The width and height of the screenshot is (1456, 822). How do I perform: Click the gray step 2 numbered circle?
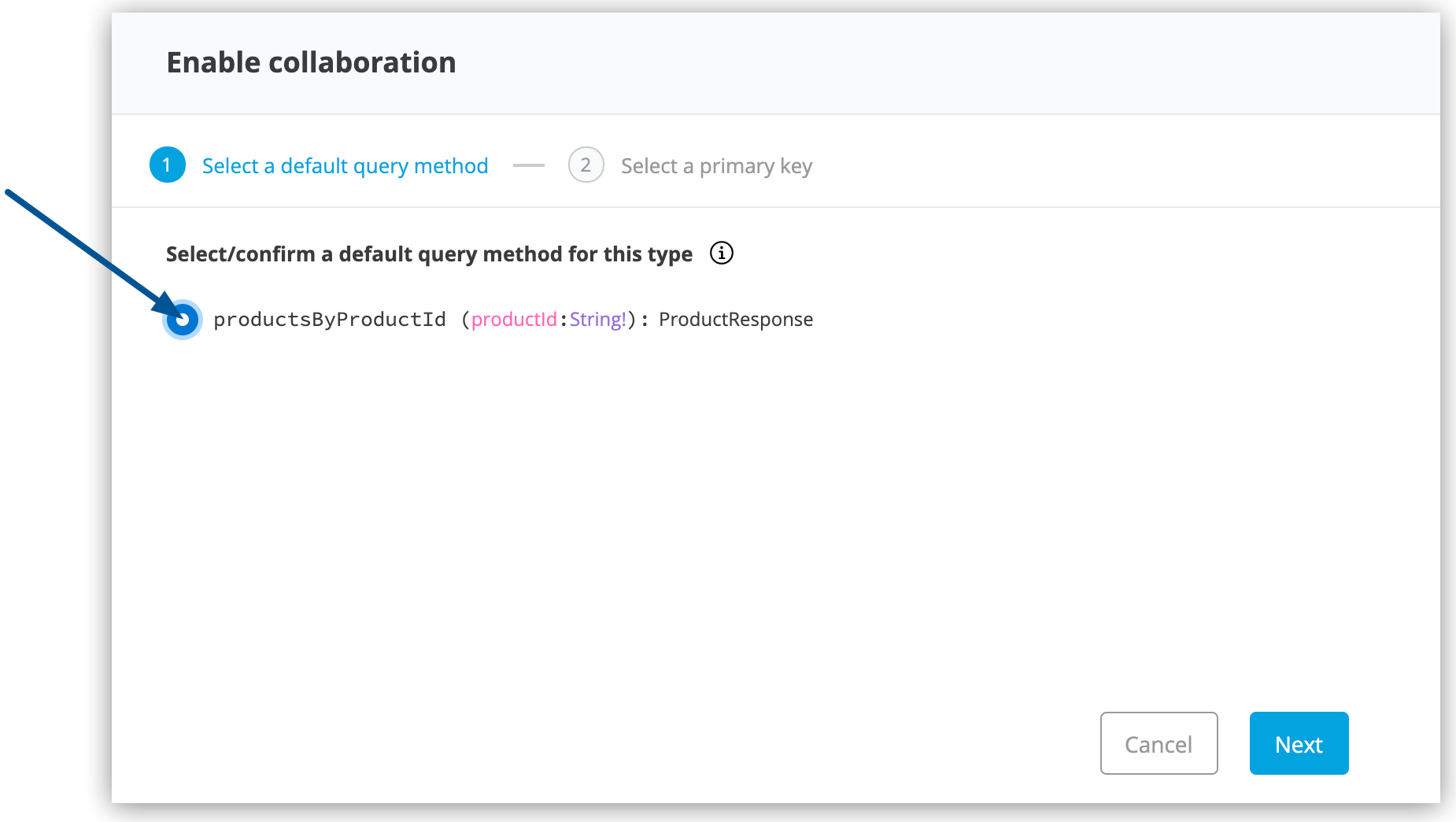pyautogui.click(x=586, y=165)
